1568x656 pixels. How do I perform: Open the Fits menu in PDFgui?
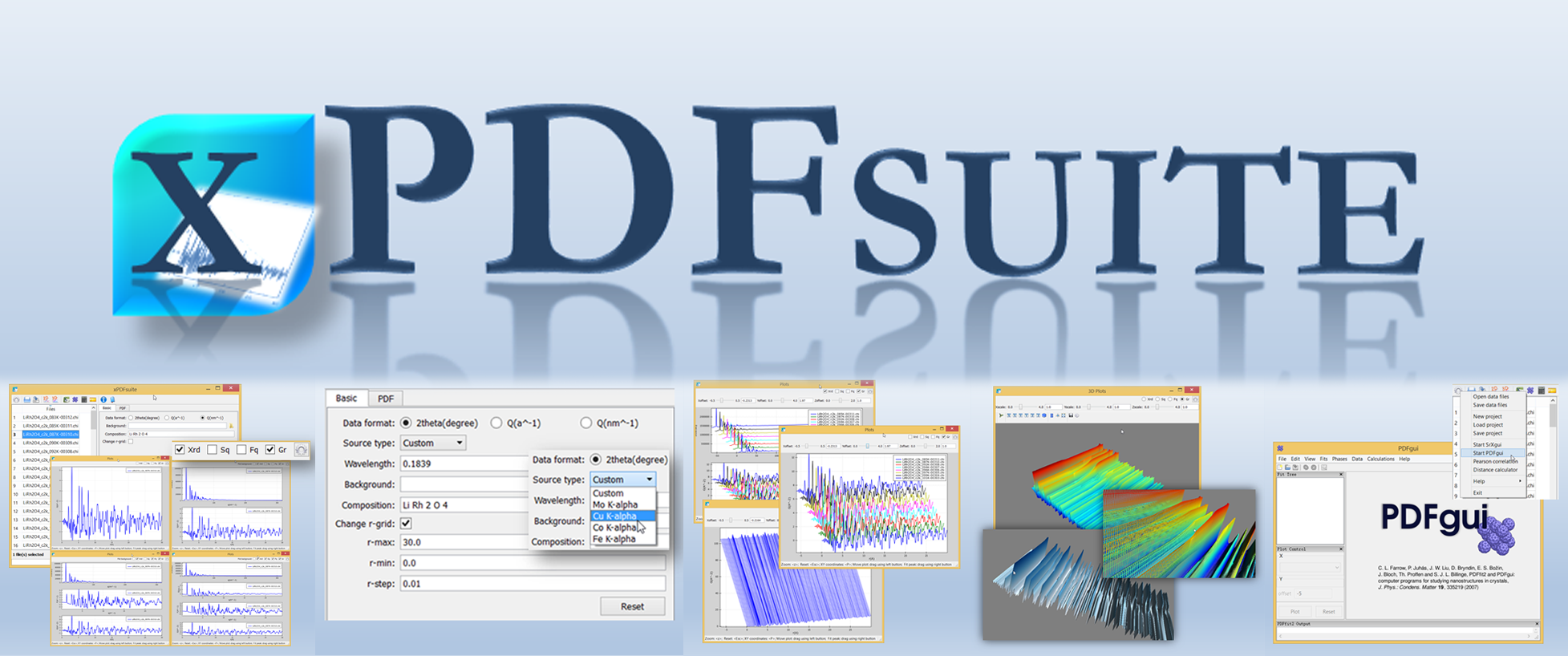(x=1323, y=459)
